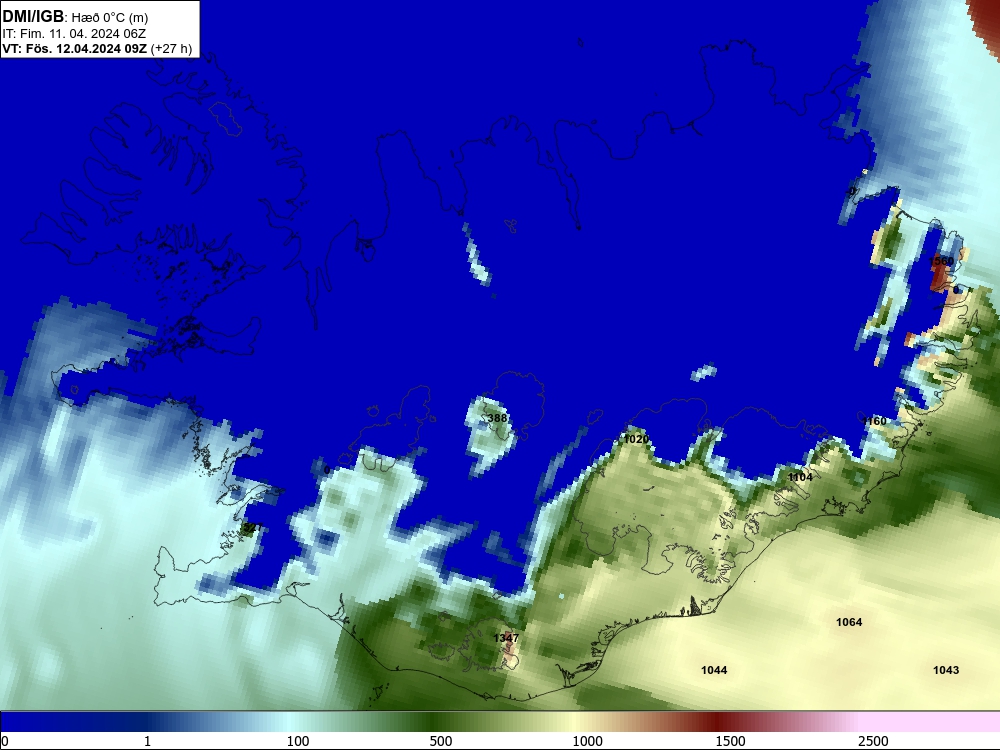The height and width of the screenshot is (750, 1000).
Task: Click the 'VT: Fös. 12.04.2024 09Z (+27 h)' line
Action: point(97,48)
